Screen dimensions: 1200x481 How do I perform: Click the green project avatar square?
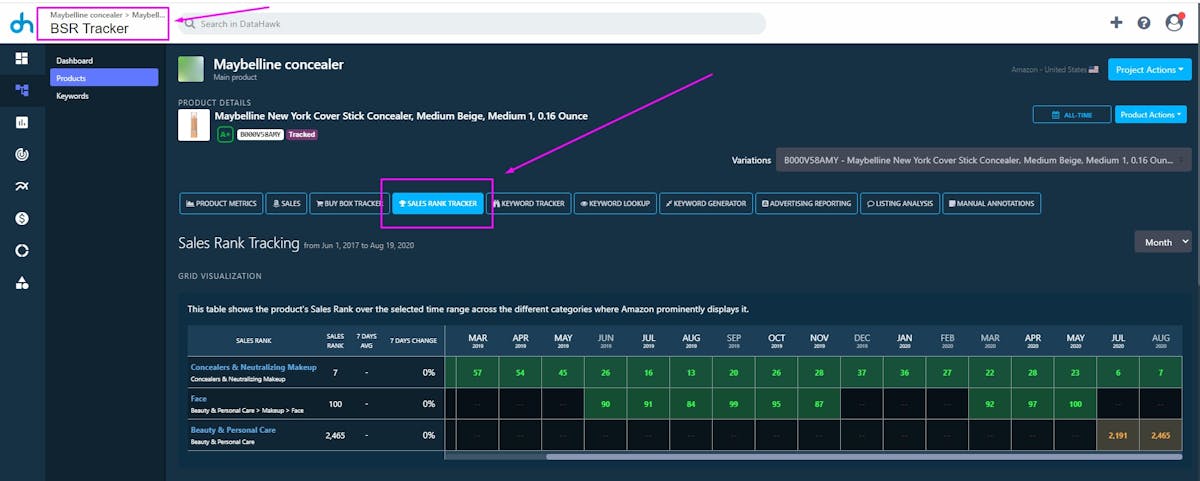click(x=191, y=69)
